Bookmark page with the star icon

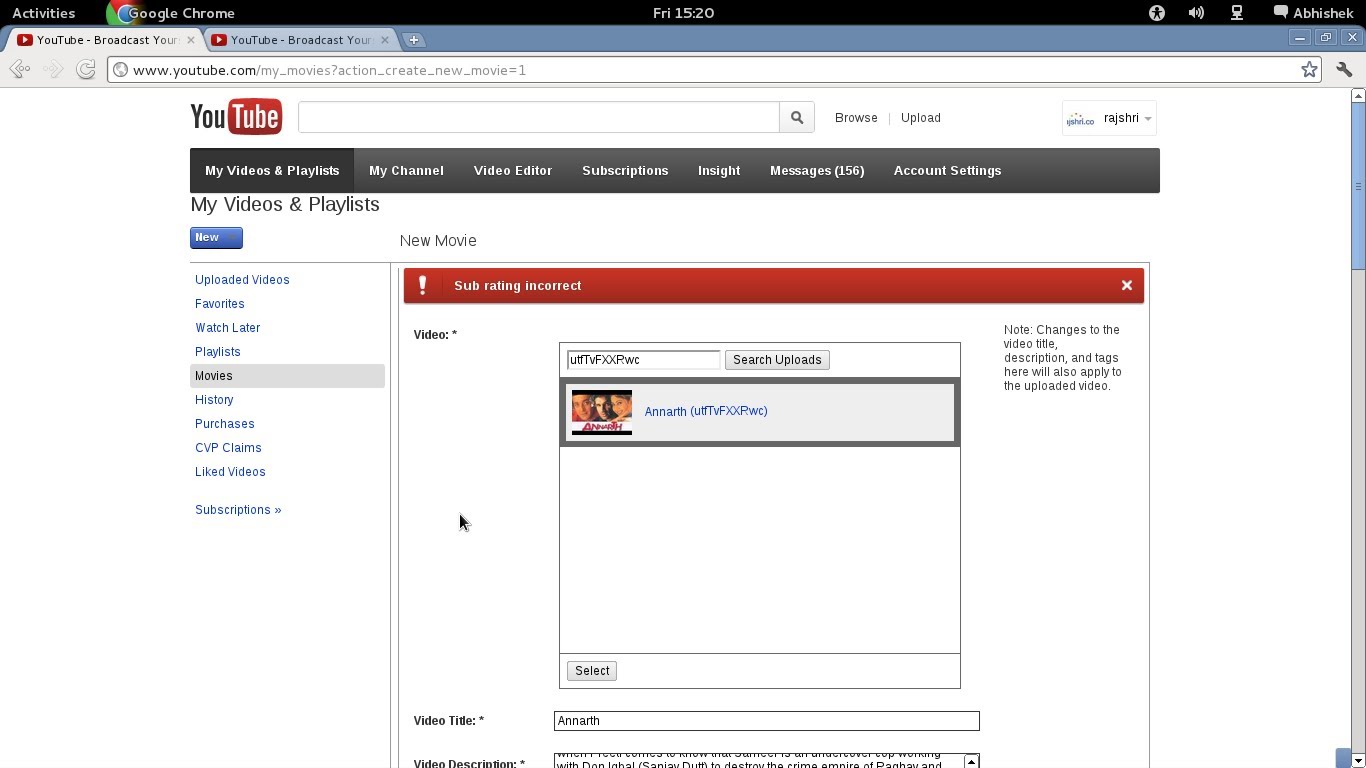pos(1309,69)
